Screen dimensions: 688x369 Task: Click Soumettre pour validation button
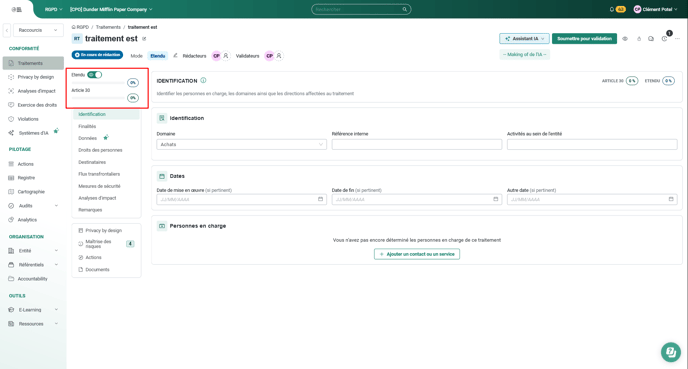click(584, 39)
